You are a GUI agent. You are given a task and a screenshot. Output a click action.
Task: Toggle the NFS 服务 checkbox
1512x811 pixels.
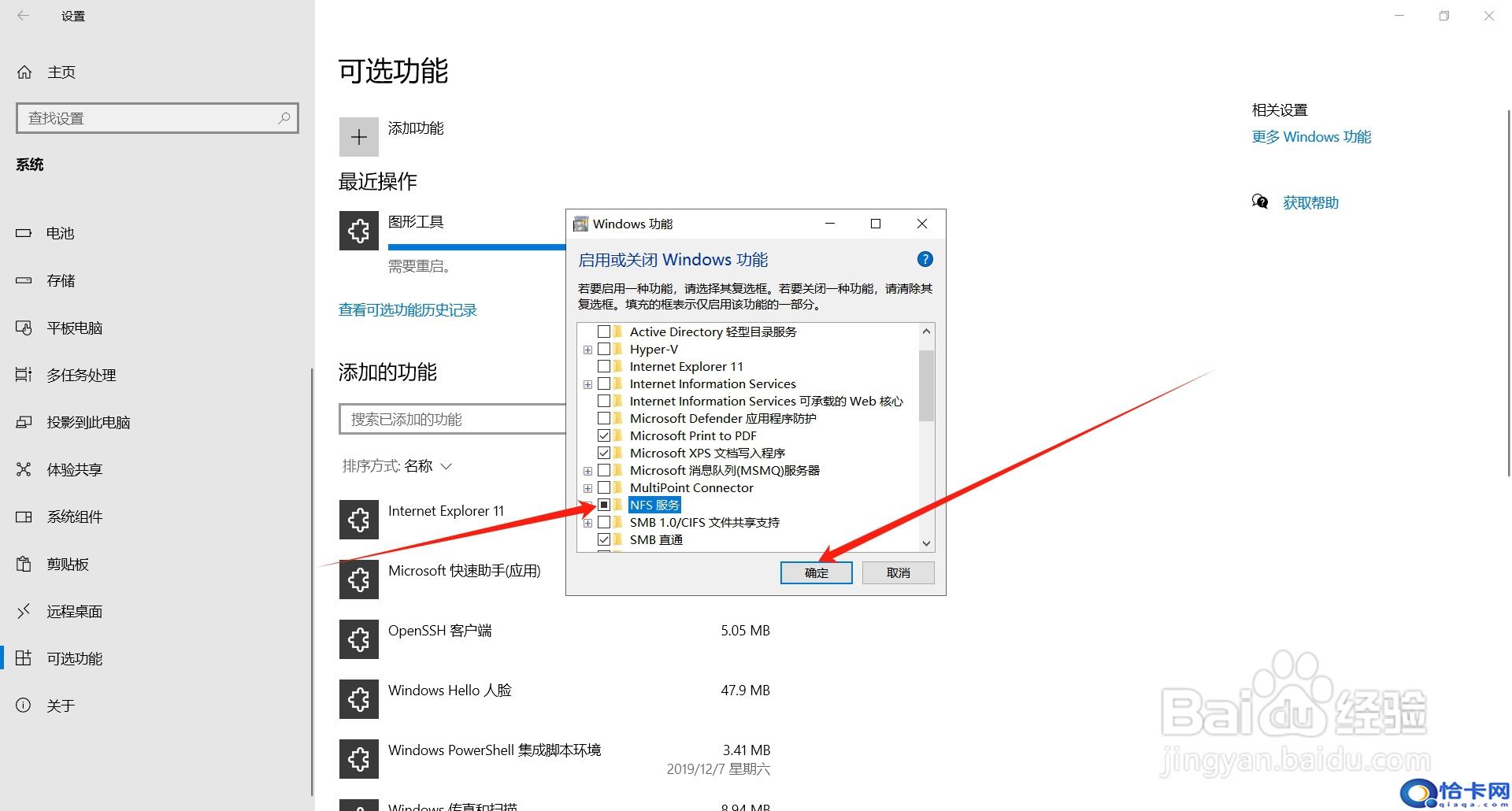click(x=604, y=505)
